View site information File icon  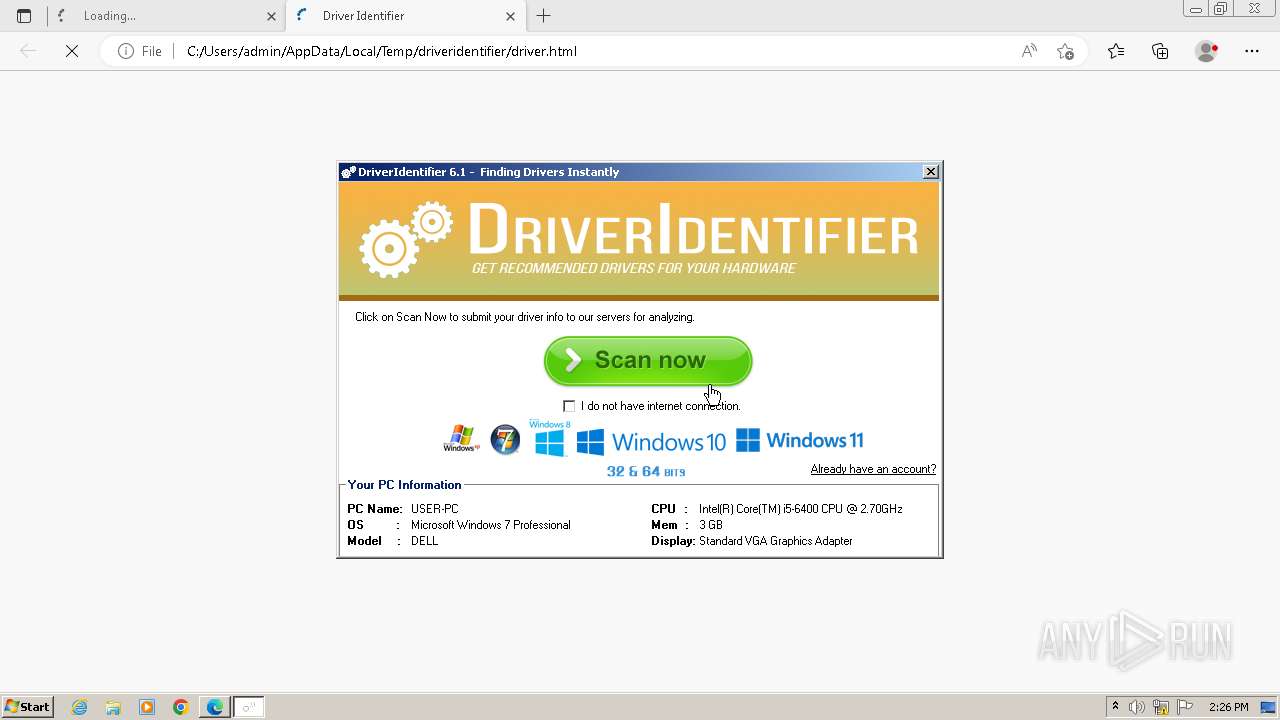pyautogui.click(x=140, y=51)
